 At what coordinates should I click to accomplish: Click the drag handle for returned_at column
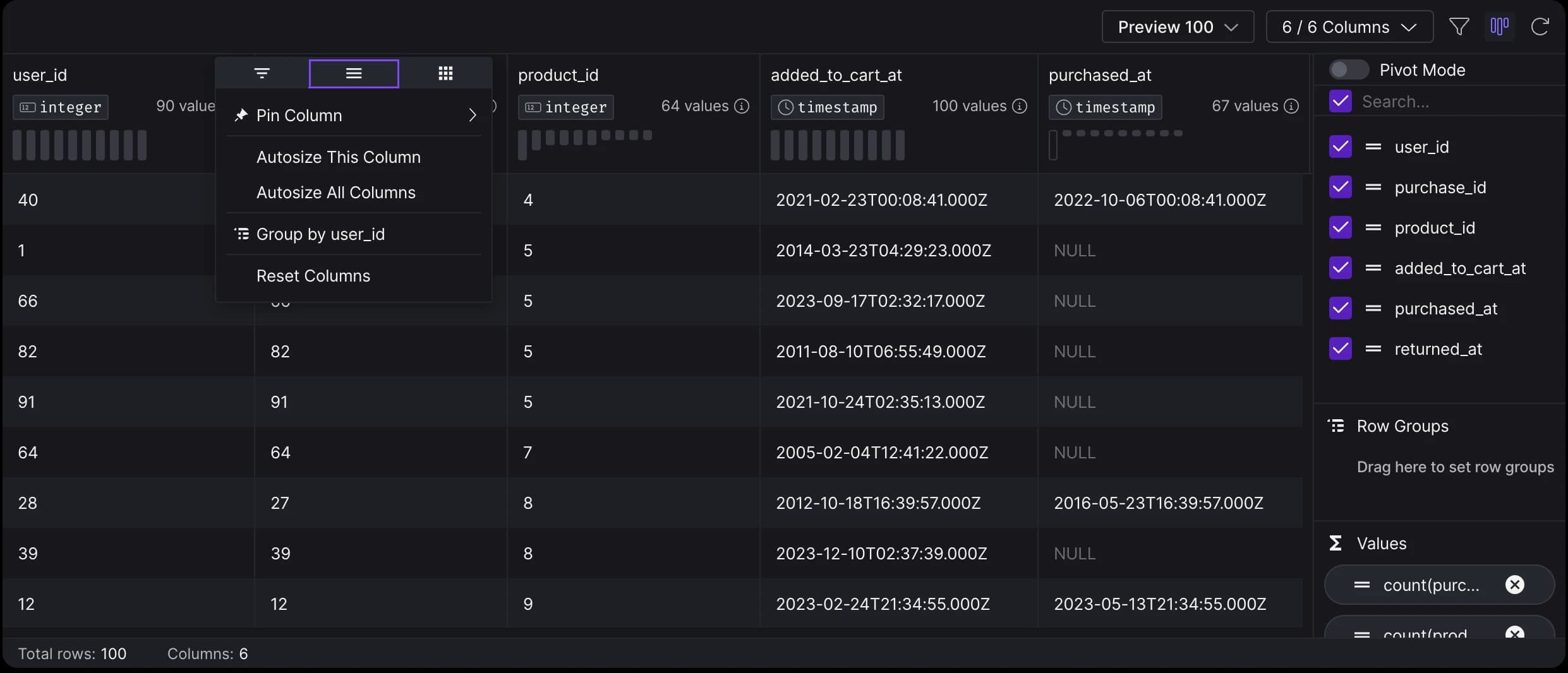1373,349
